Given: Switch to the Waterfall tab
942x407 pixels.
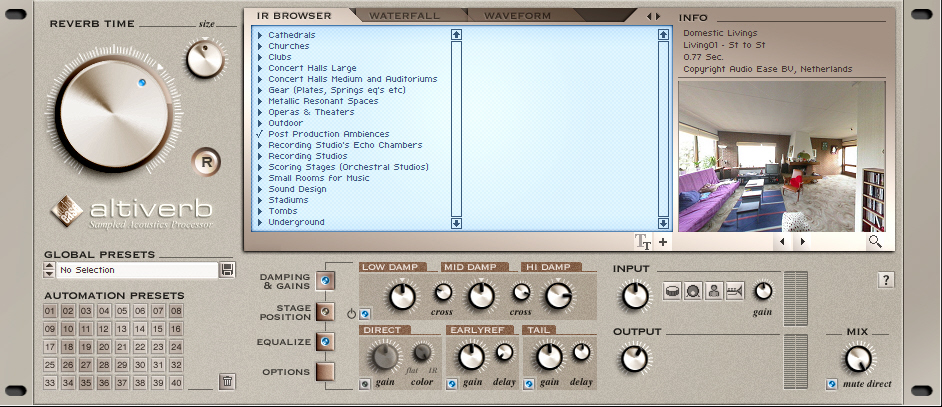Looking at the screenshot, I should tap(404, 16).
